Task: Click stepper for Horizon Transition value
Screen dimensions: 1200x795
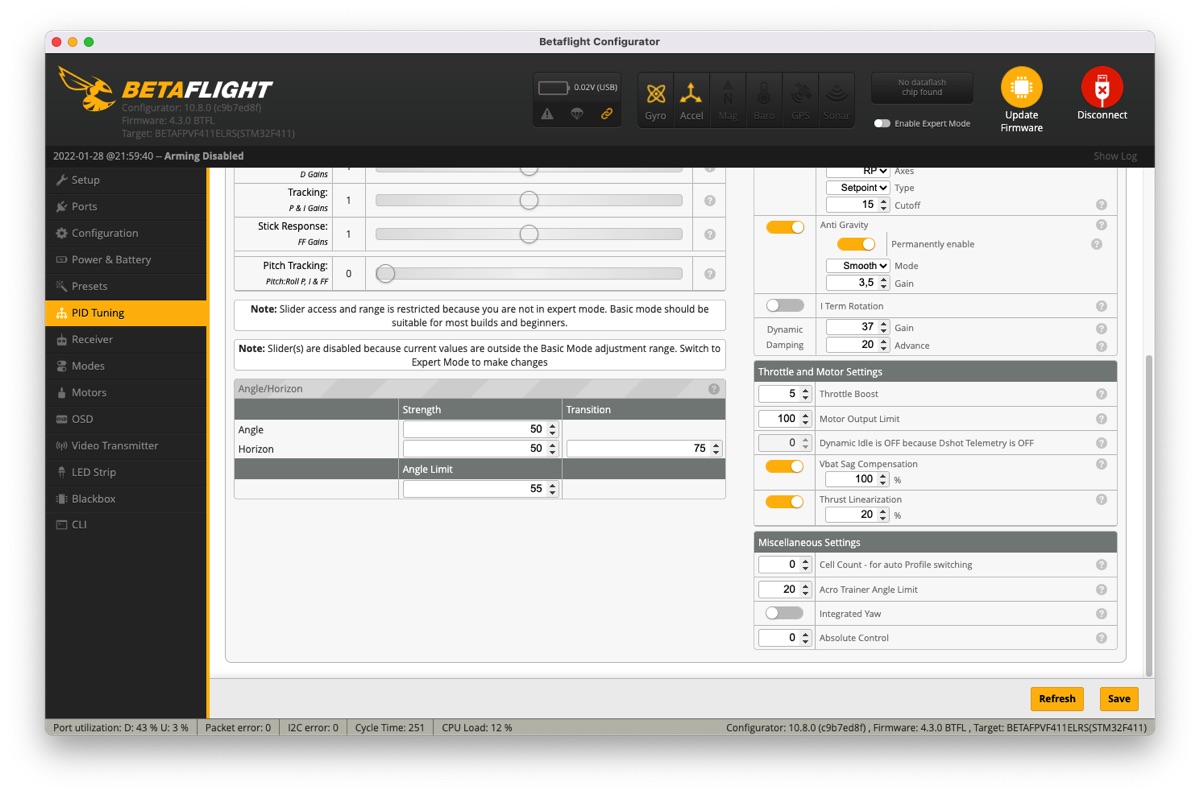Action: tap(716, 449)
